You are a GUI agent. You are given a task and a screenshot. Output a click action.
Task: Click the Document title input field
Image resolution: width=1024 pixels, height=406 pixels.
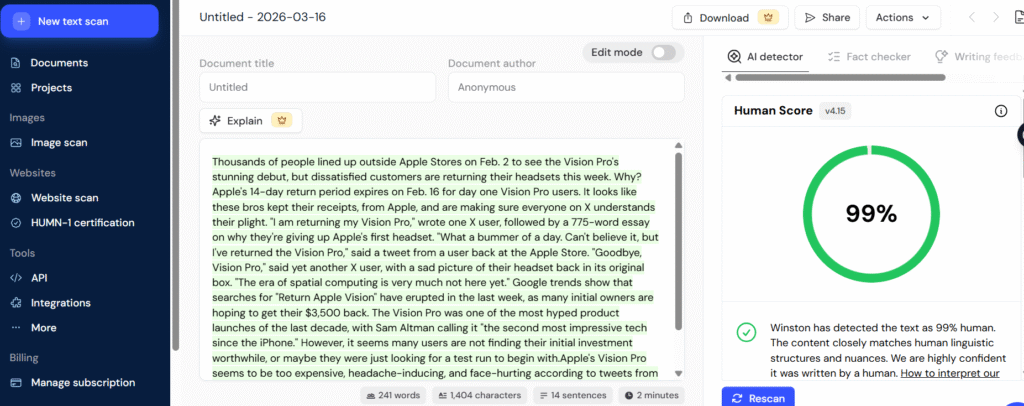pos(317,87)
